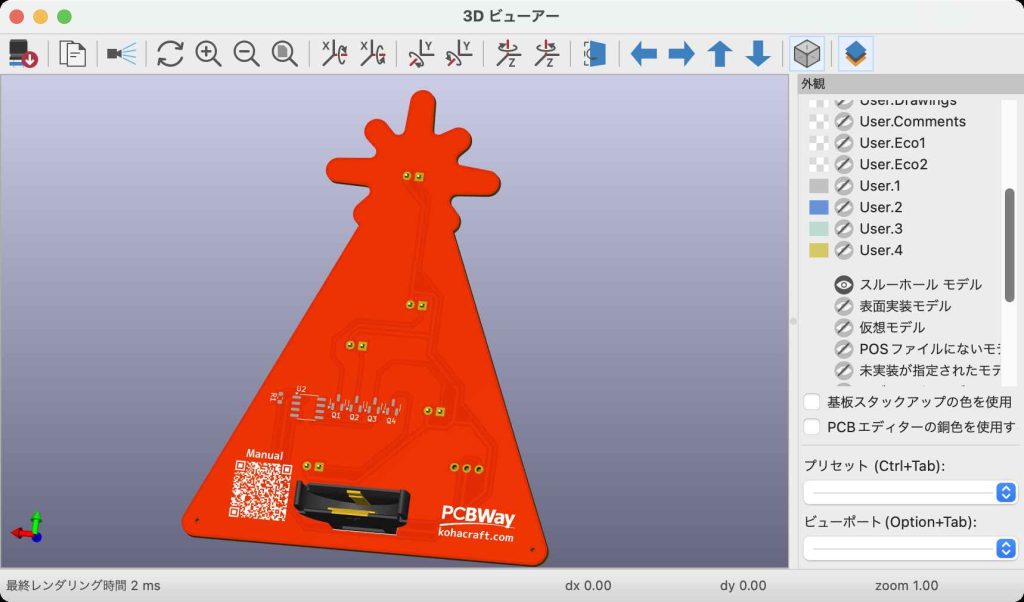The height and width of the screenshot is (602, 1024).
Task: Click the rotate X clockwise icon
Action: [x=334, y=53]
